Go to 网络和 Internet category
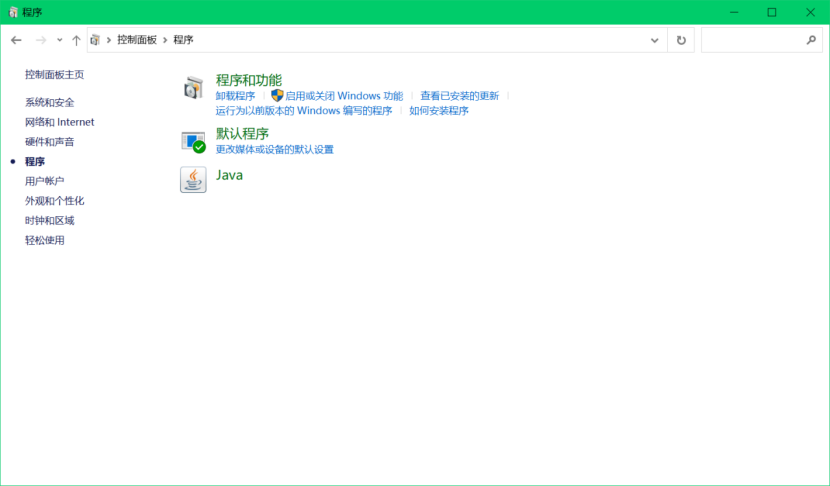The image size is (830, 486). 60,122
